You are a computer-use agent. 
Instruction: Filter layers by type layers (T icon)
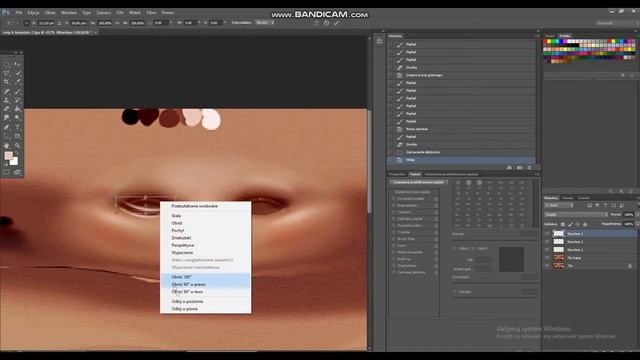[605, 205]
